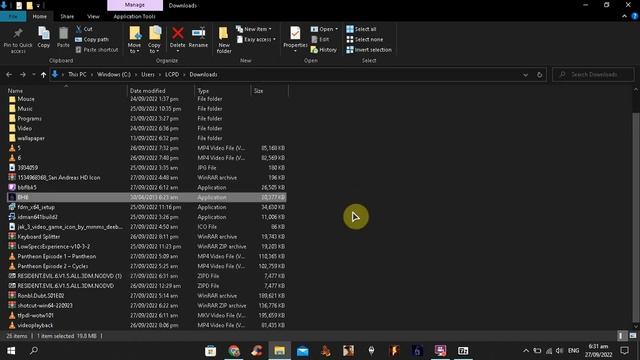Viewport: 640px width, 360px height.
Task: Open Windows Start menu
Action: [x=11, y=351]
